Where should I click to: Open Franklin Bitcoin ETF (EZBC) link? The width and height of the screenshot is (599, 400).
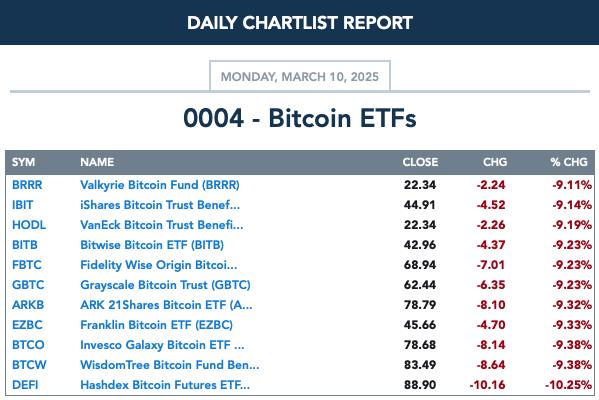[157, 325]
